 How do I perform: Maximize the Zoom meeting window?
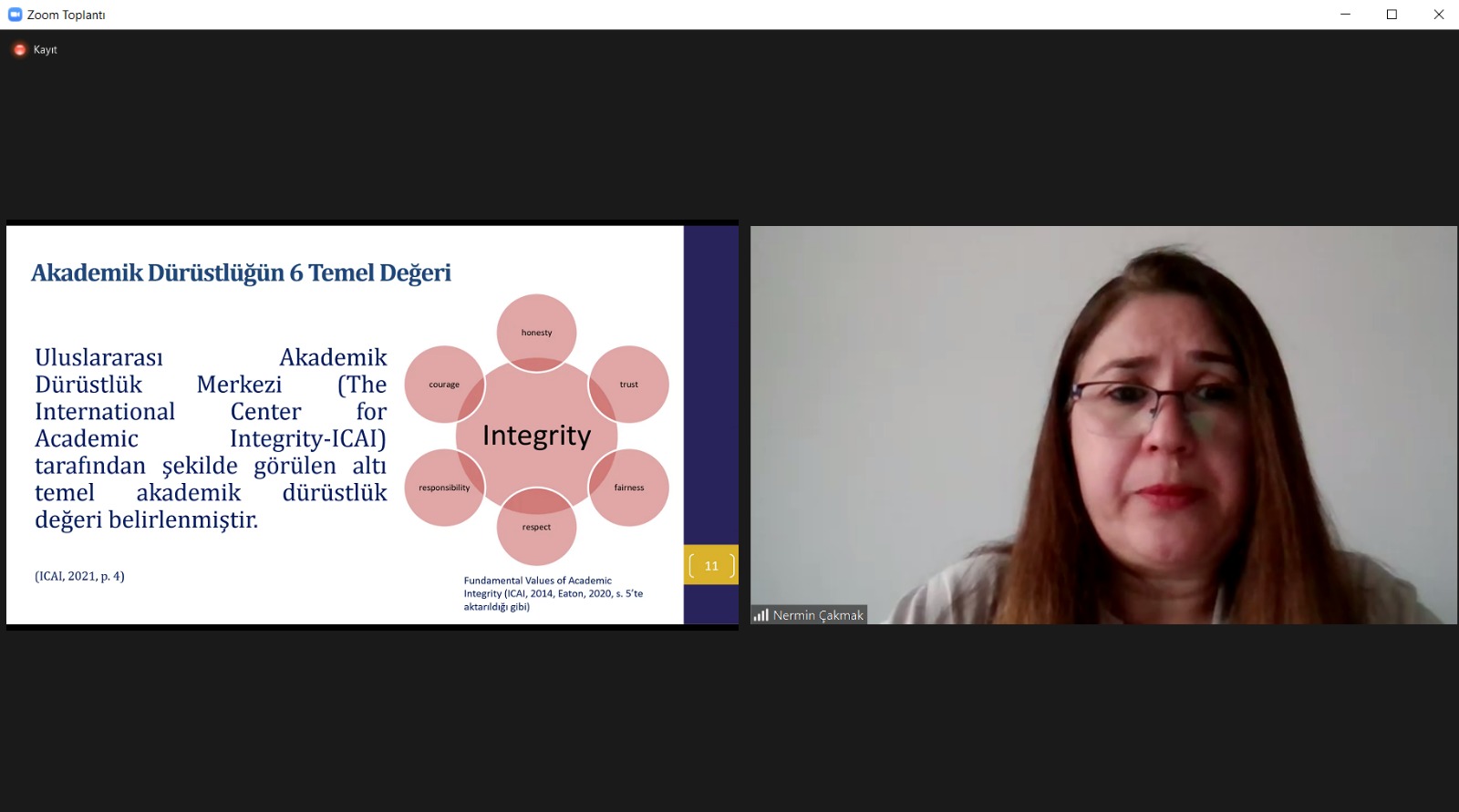pos(1392,15)
